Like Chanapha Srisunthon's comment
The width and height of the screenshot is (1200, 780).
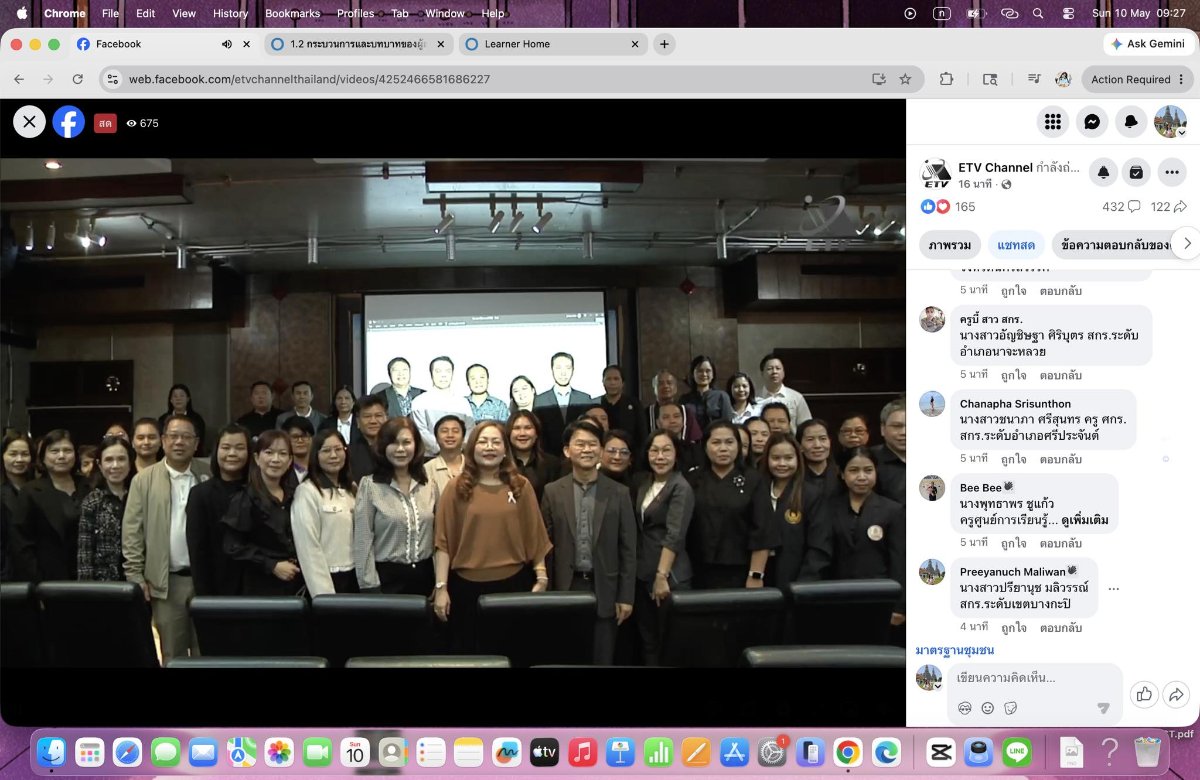[x=1014, y=459]
